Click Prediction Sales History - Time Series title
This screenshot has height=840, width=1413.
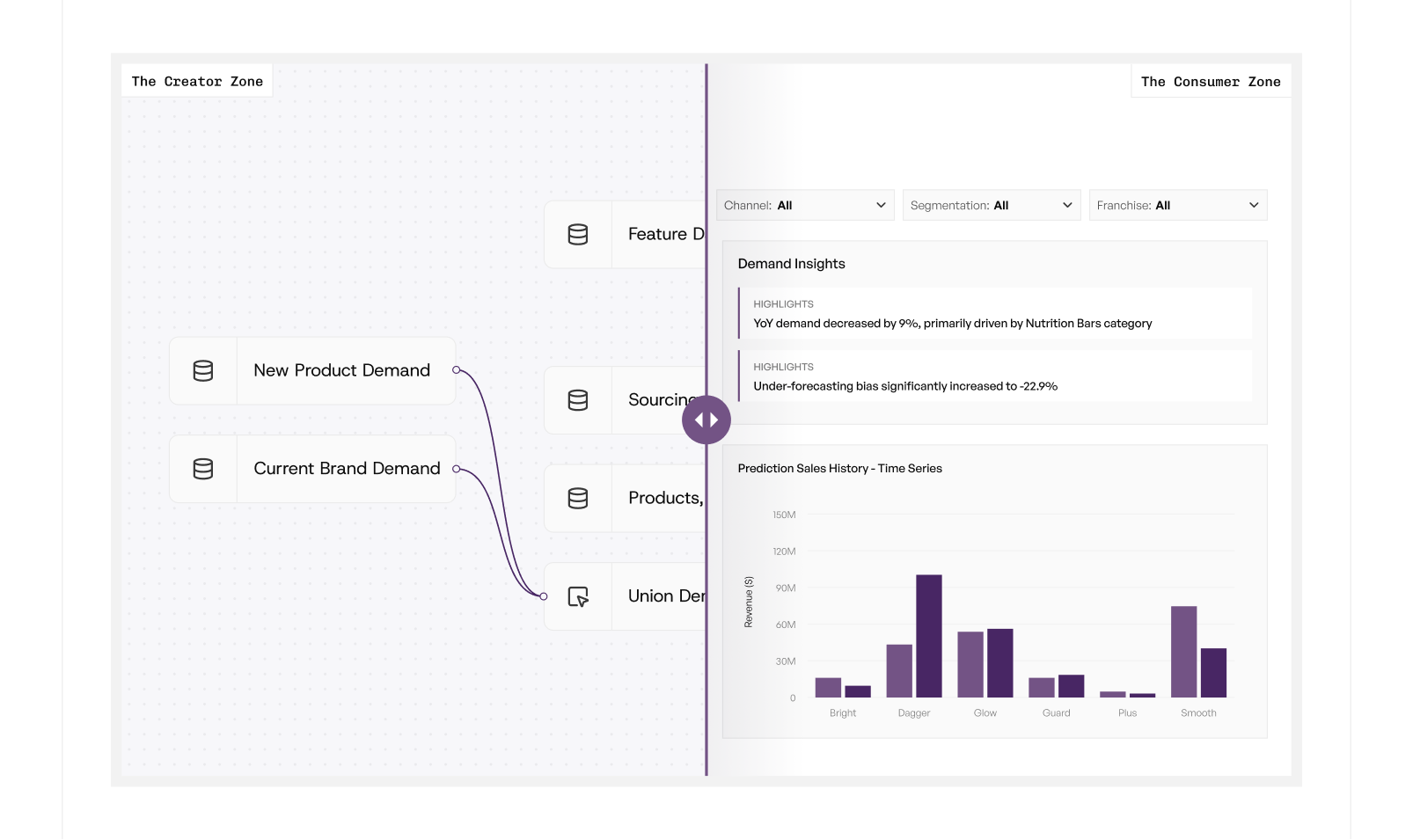[839, 469]
